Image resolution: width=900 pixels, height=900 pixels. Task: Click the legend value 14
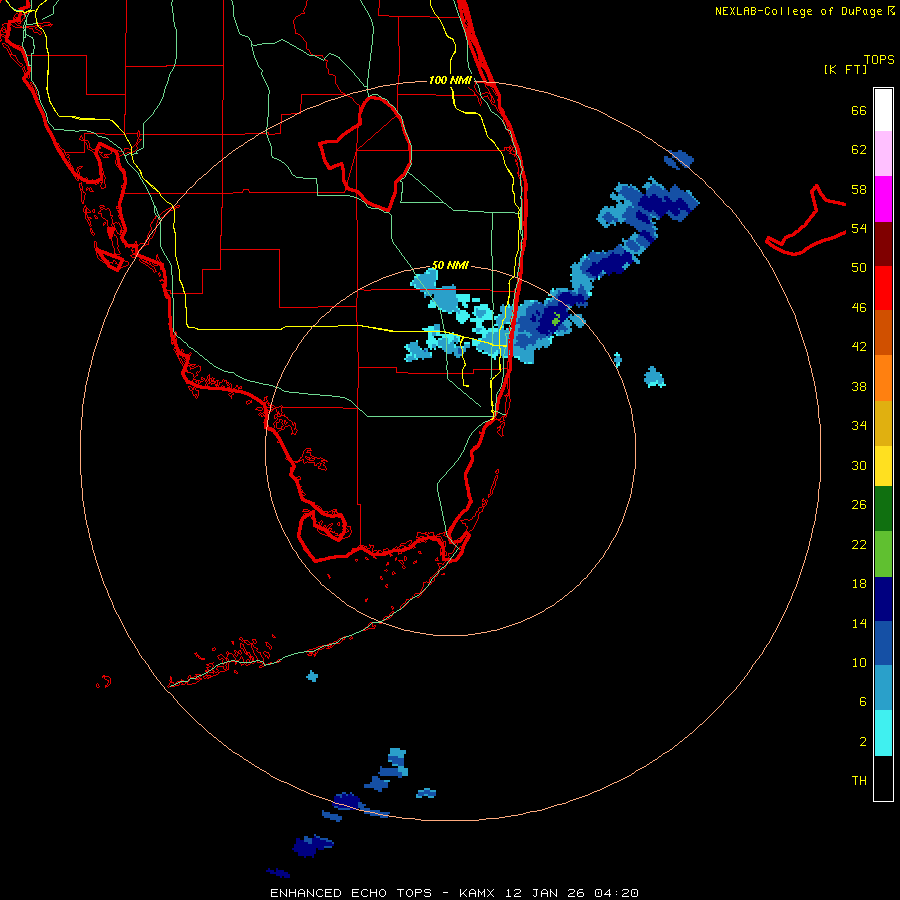(859, 623)
